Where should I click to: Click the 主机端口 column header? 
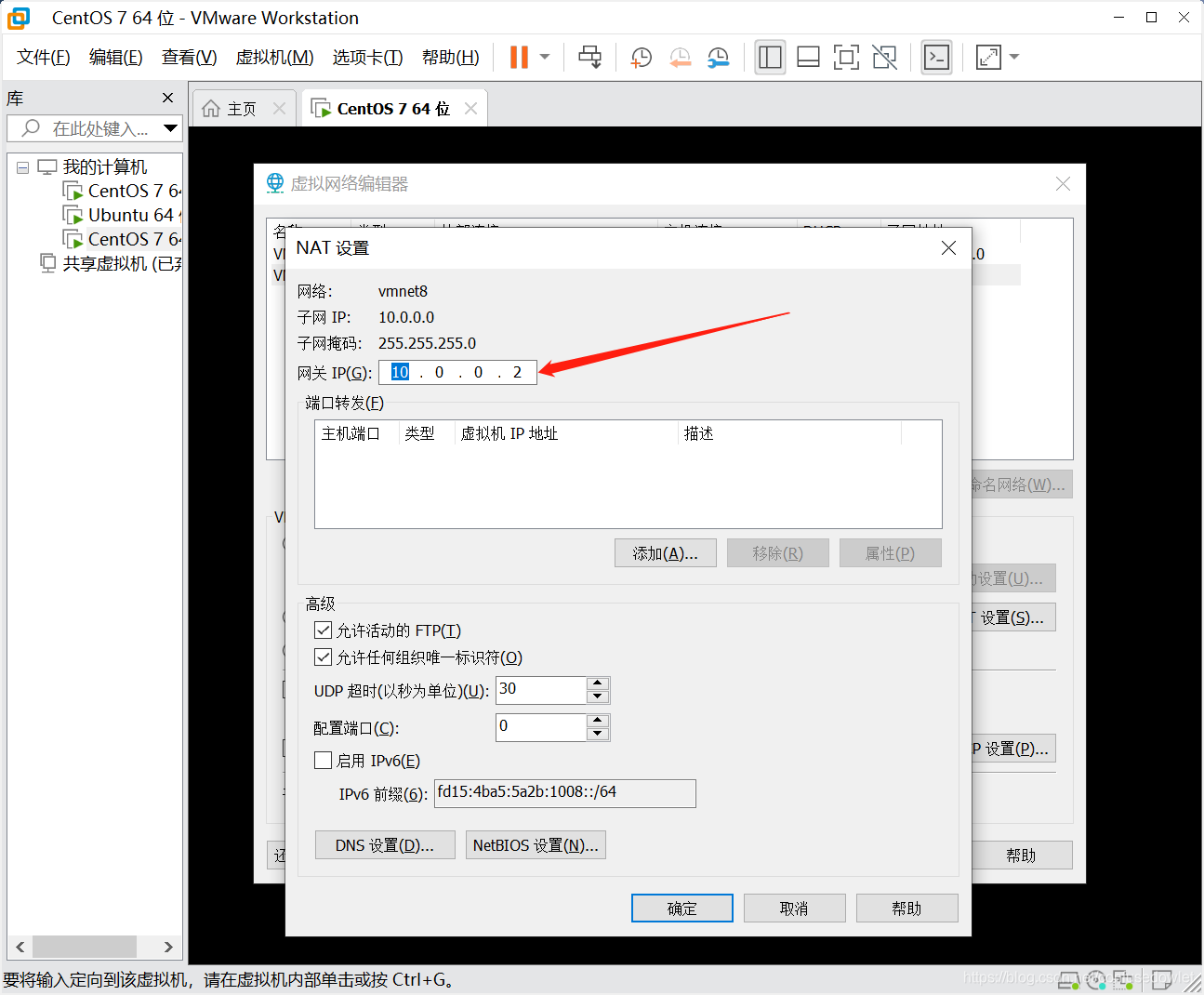[x=357, y=433]
